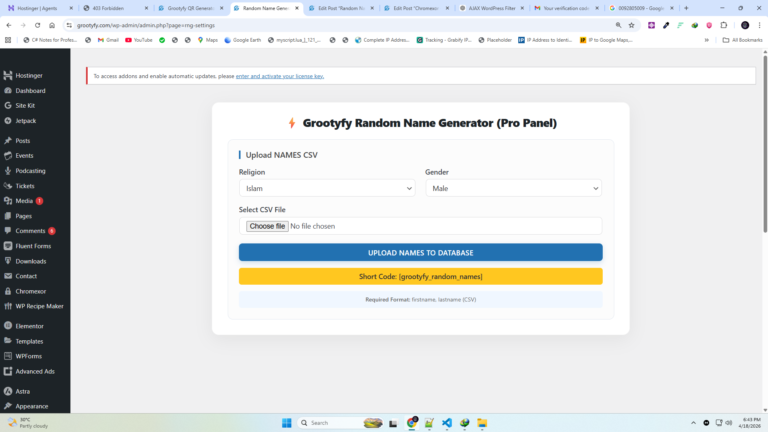Click the Choose file button
Image resolution: width=768 pixels, height=432 pixels.
[267, 226]
